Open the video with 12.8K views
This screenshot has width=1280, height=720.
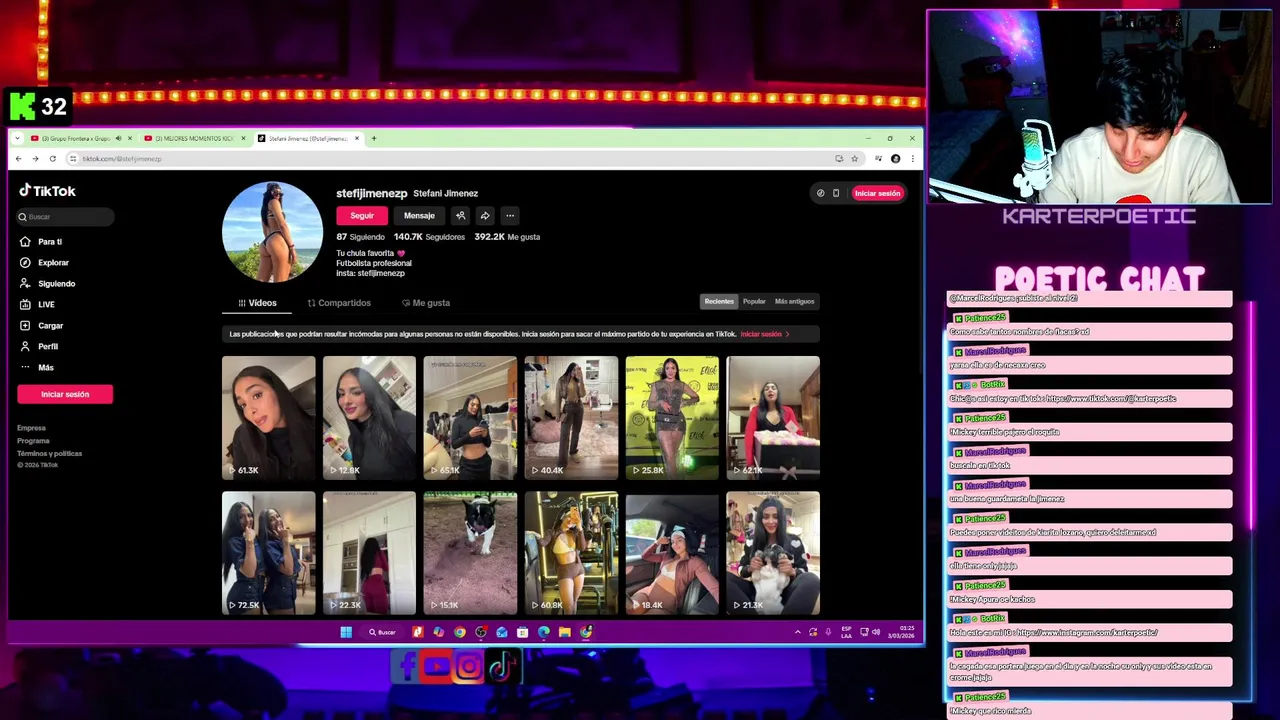pos(369,417)
